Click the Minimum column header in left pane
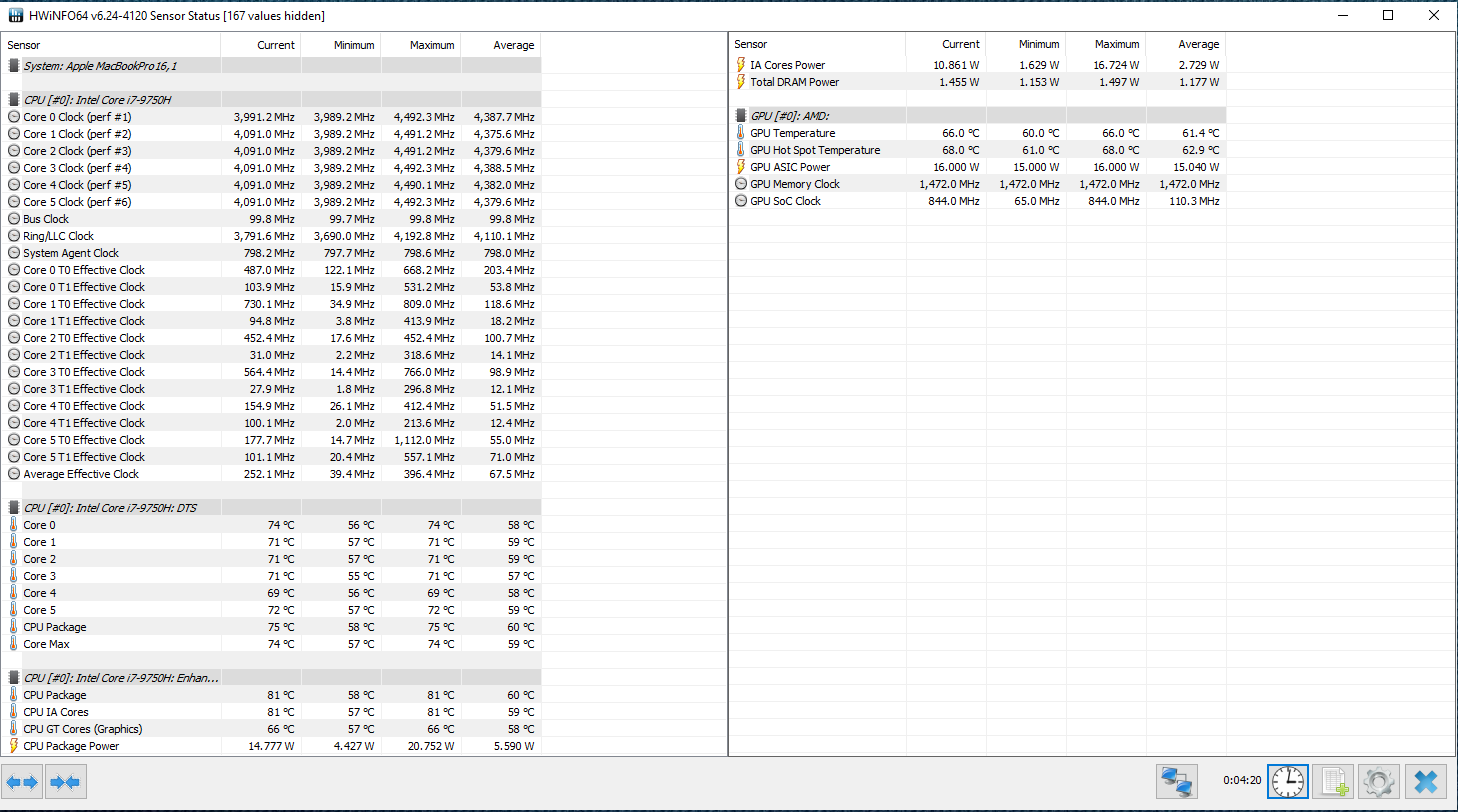1458x812 pixels. pos(340,45)
